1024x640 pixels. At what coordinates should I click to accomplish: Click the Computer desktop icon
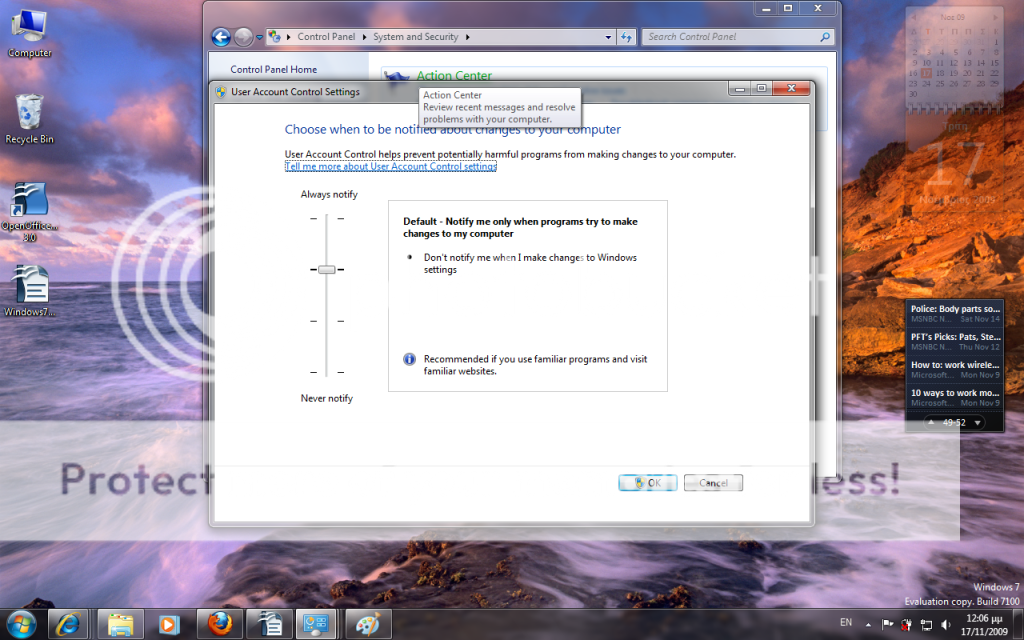coord(29,26)
